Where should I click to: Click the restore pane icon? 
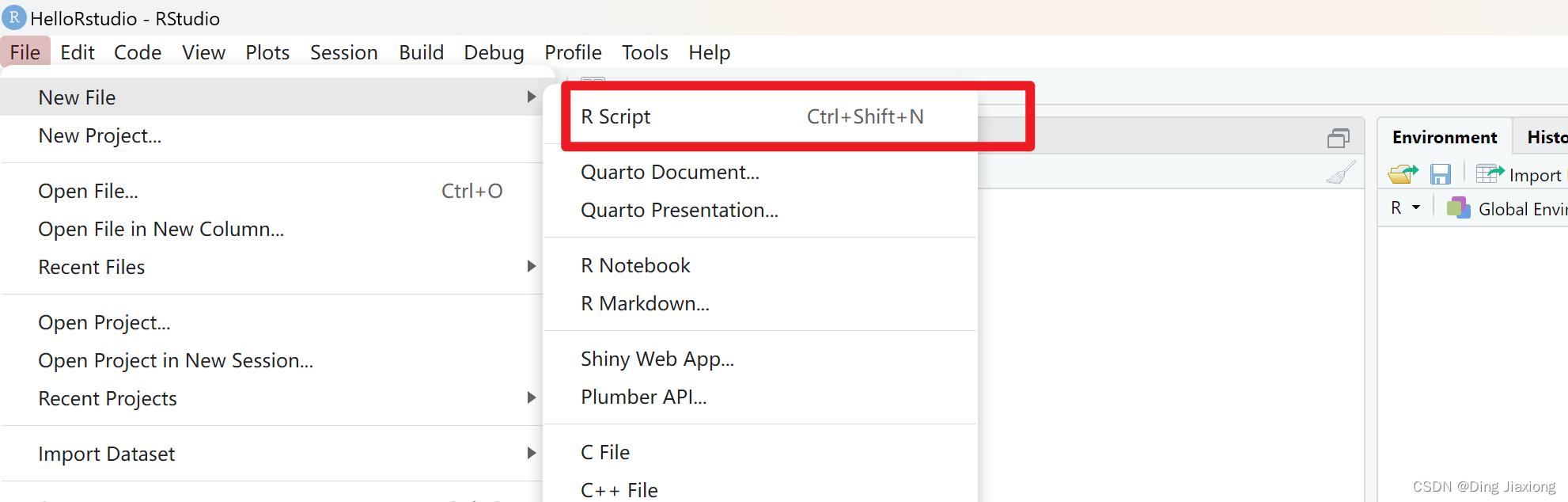(1338, 139)
